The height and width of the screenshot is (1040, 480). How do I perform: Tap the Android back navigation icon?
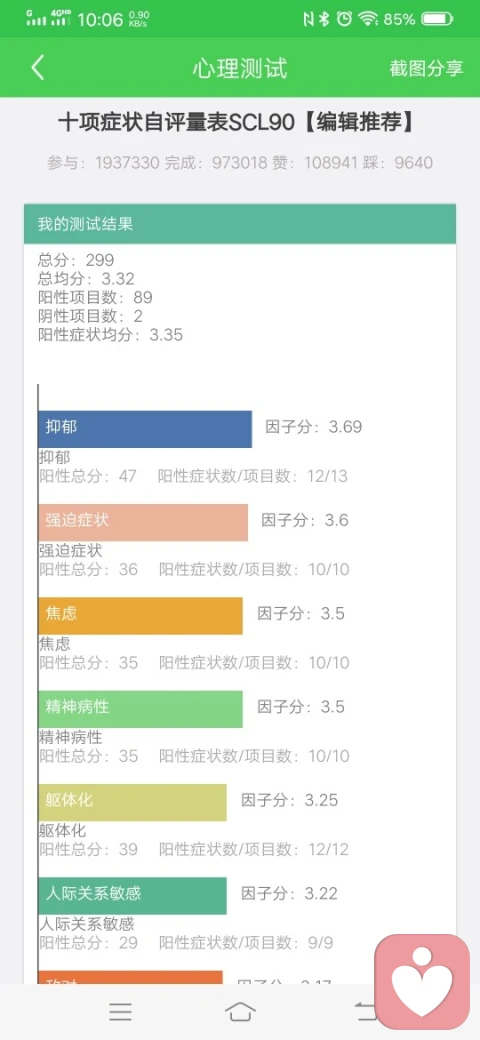pyautogui.click(x=365, y=1011)
